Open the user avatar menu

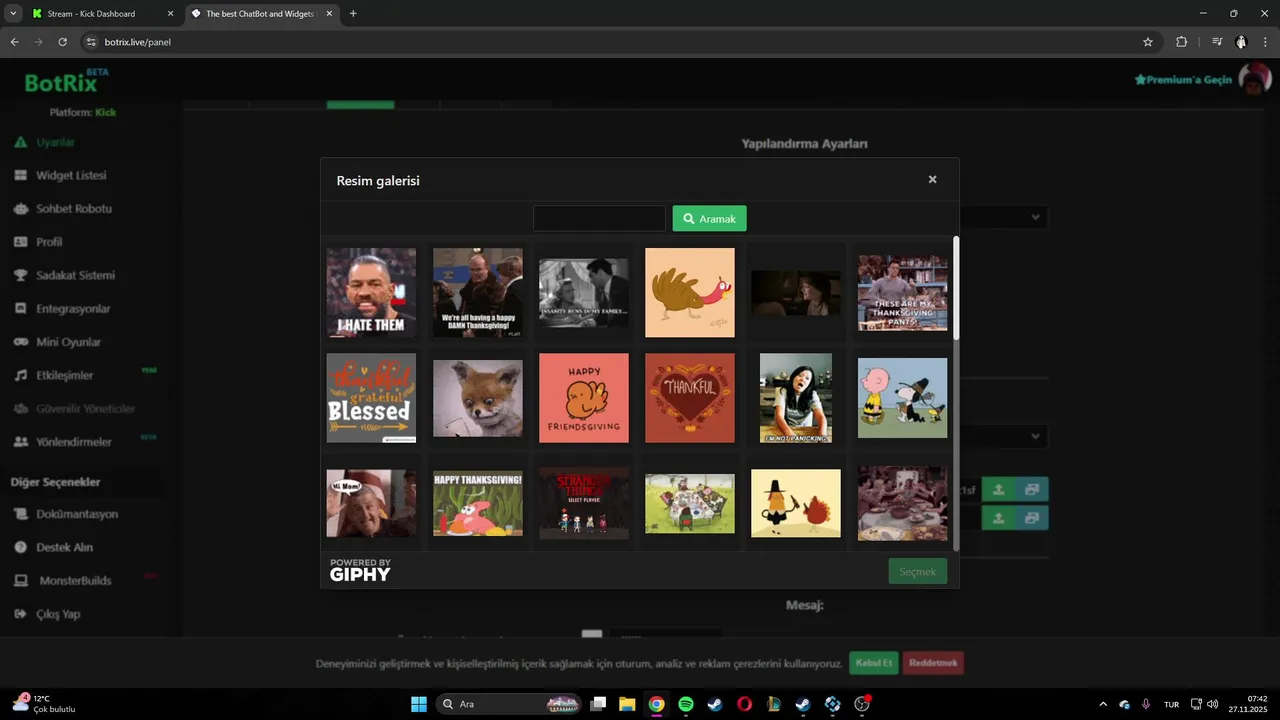click(1254, 79)
